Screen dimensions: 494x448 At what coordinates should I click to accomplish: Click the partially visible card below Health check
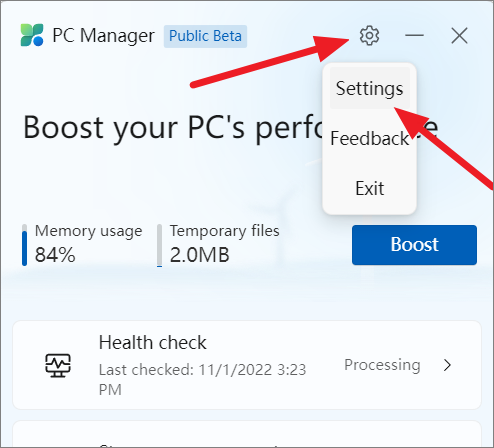pyautogui.click(x=247, y=434)
